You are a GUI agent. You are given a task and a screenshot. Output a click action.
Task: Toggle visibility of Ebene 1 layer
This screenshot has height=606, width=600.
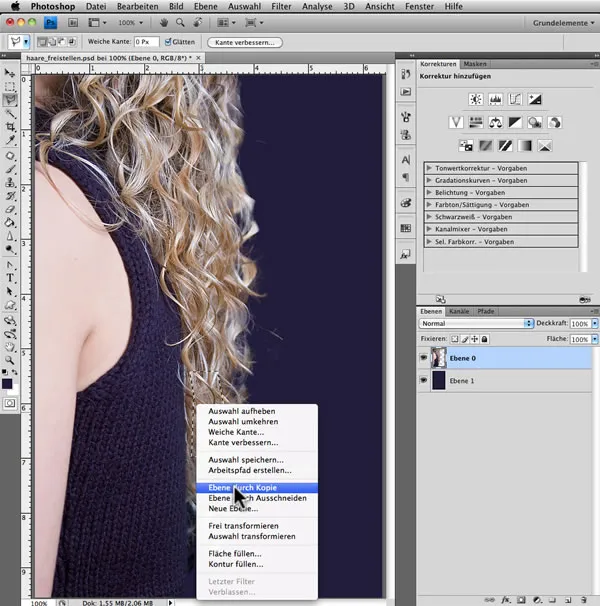click(425, 381)
